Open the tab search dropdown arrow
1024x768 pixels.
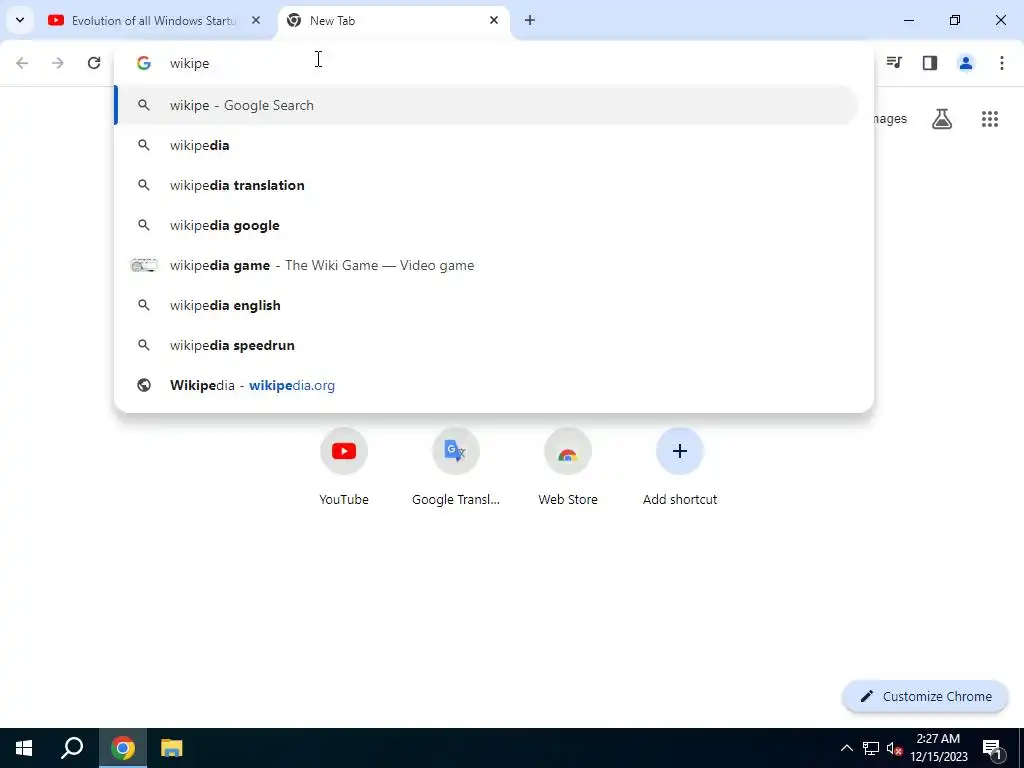tap(20, 20)
